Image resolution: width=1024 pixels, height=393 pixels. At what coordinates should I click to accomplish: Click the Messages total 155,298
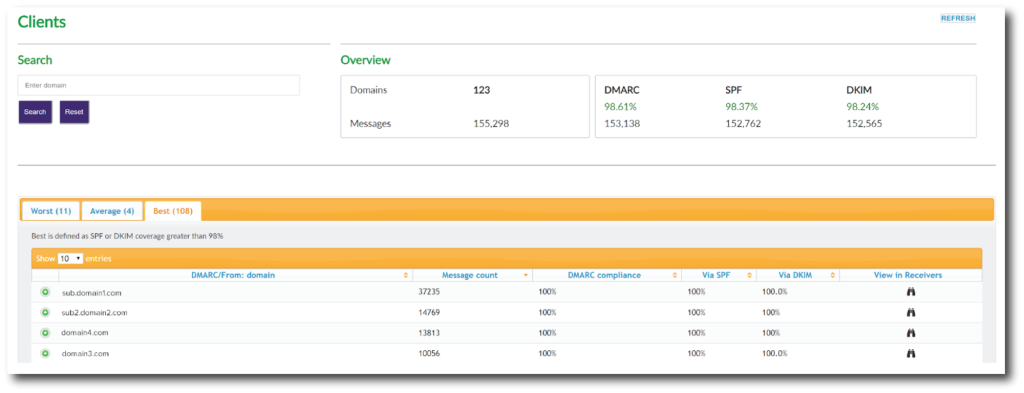[x=491, y=123]
